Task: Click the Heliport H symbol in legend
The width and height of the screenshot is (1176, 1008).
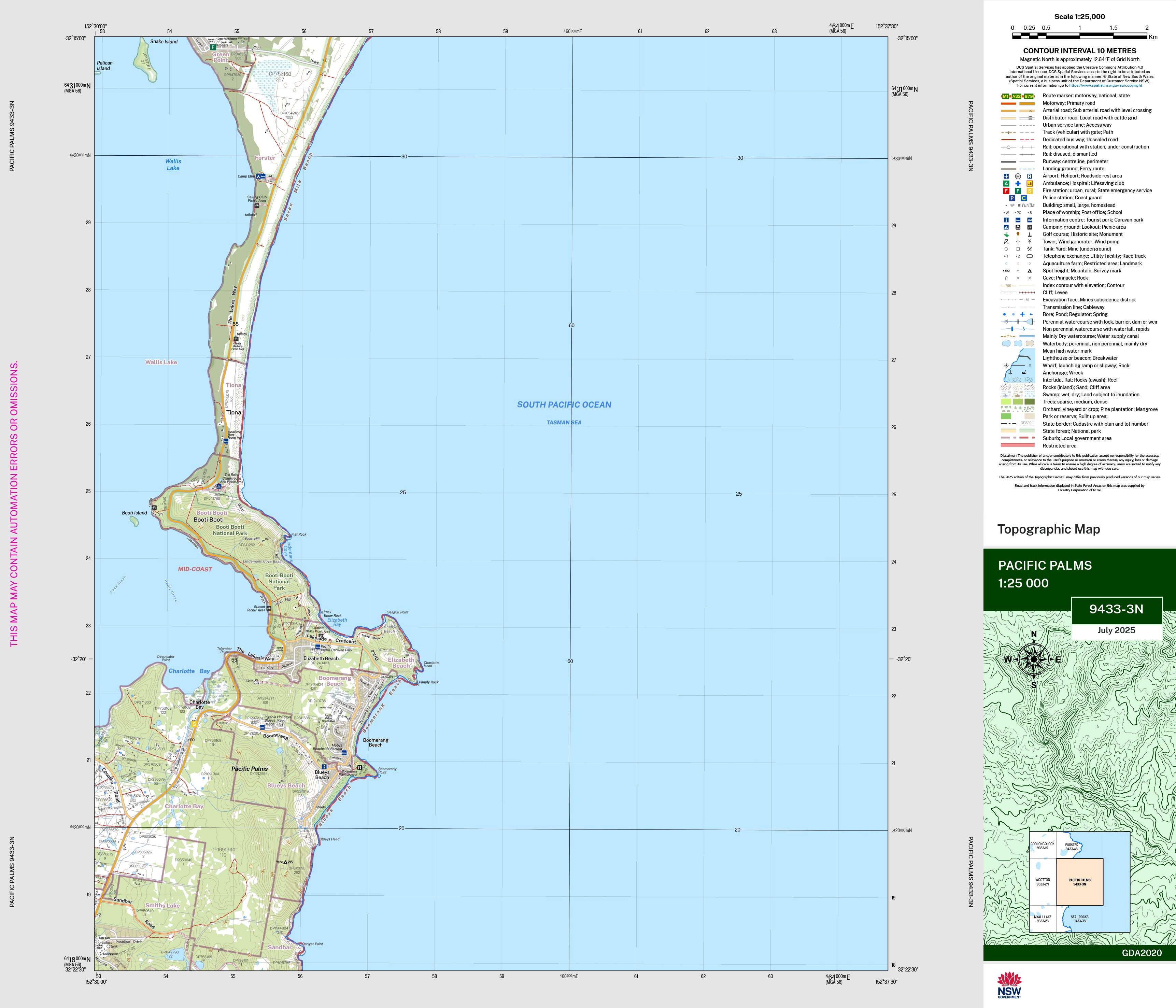Action: click(x=1018, y=176)
